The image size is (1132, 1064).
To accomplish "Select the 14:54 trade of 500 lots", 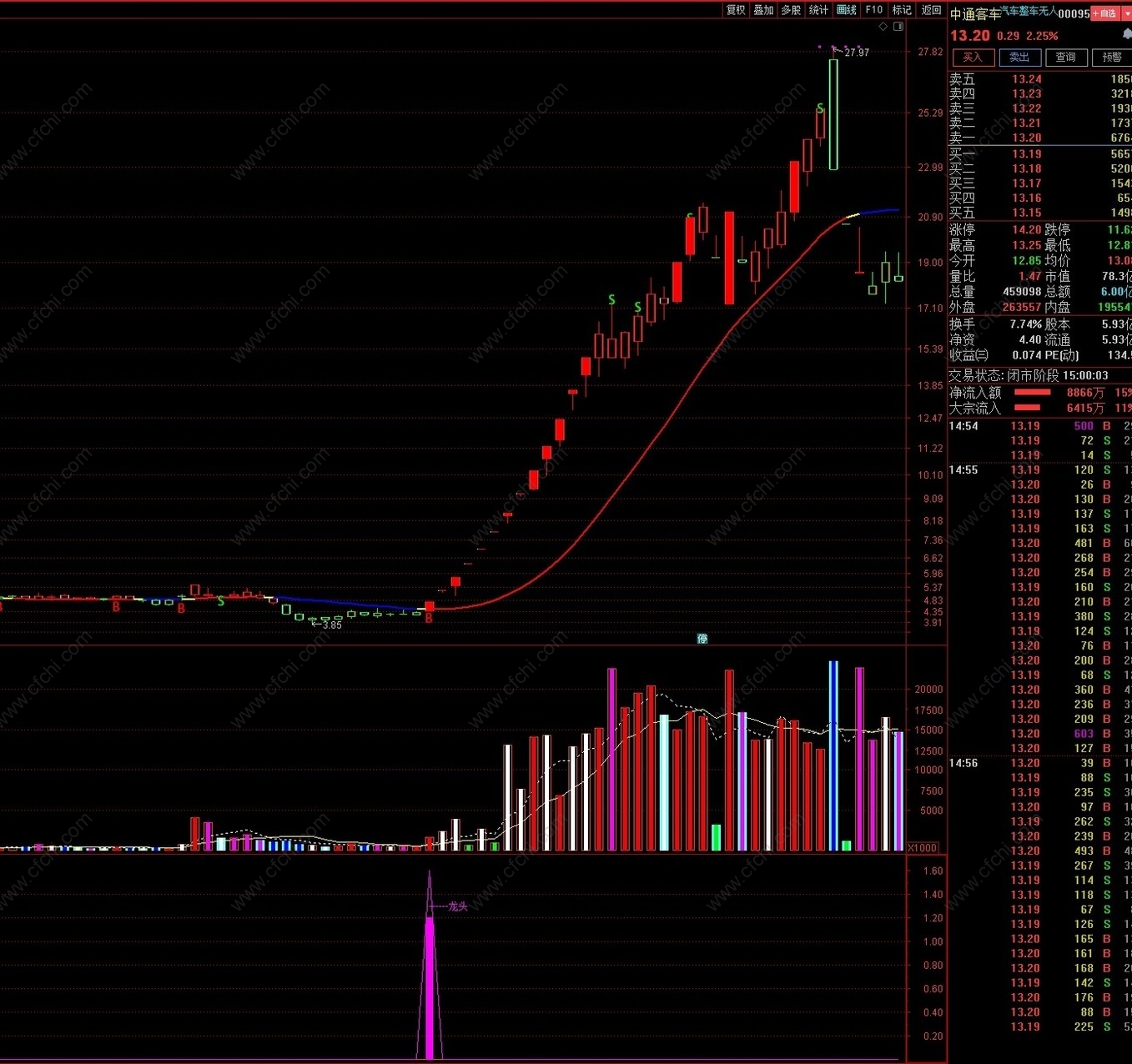I will (x=1040, y=426).
